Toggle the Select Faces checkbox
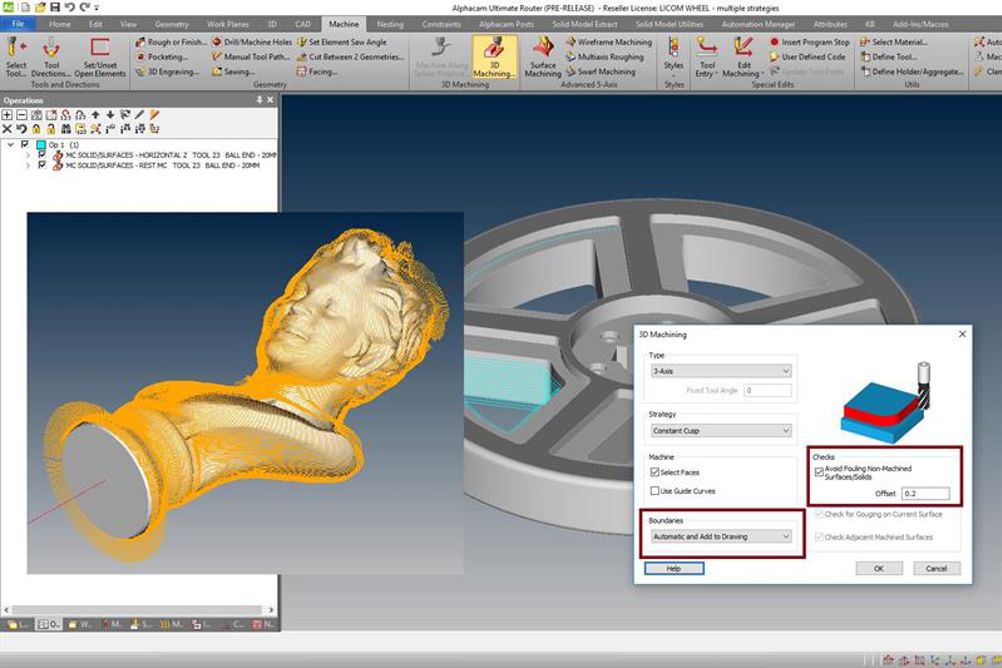 pyautogui.click(x=654, y=472)
